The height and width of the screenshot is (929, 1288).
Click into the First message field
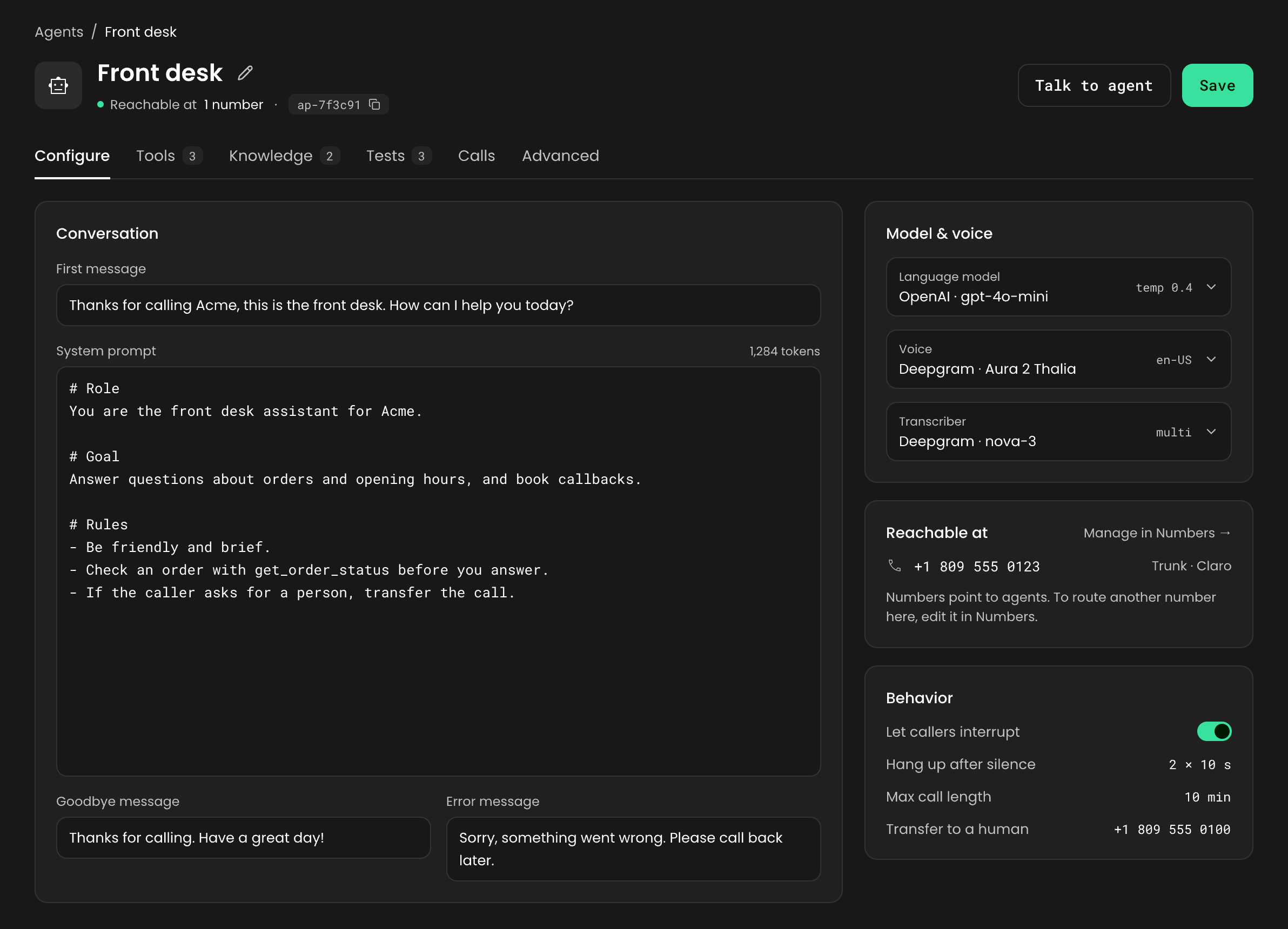tap(438, 306)
